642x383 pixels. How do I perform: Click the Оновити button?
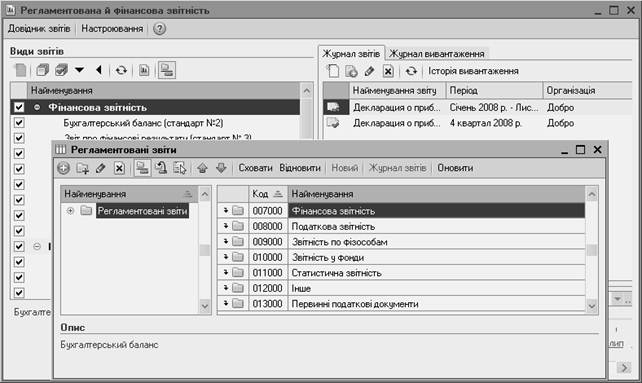pyautogui.click(x=455, y=168)
